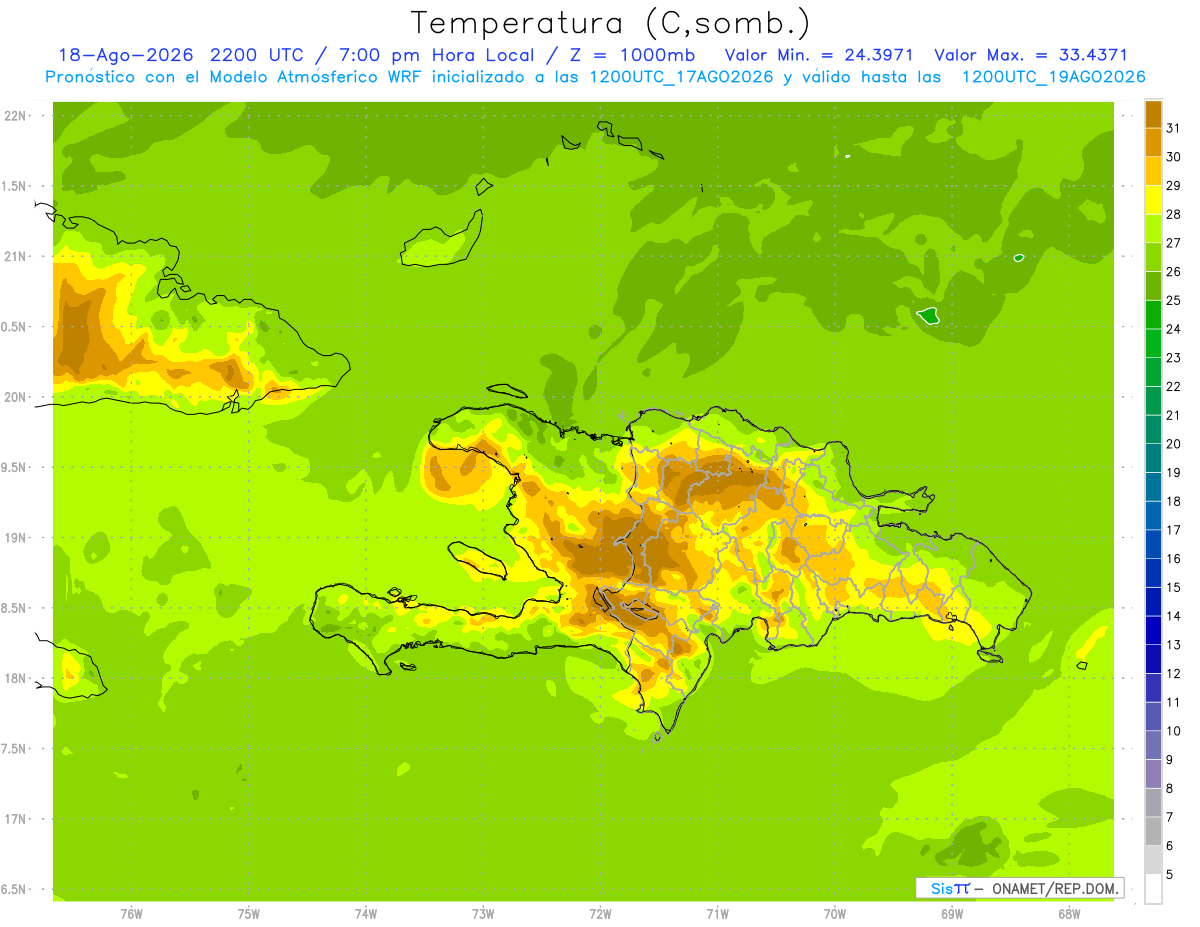Click "Valor Min. = 24.3971"
The image size is (1200, 927).
click(x=818, y=55)
